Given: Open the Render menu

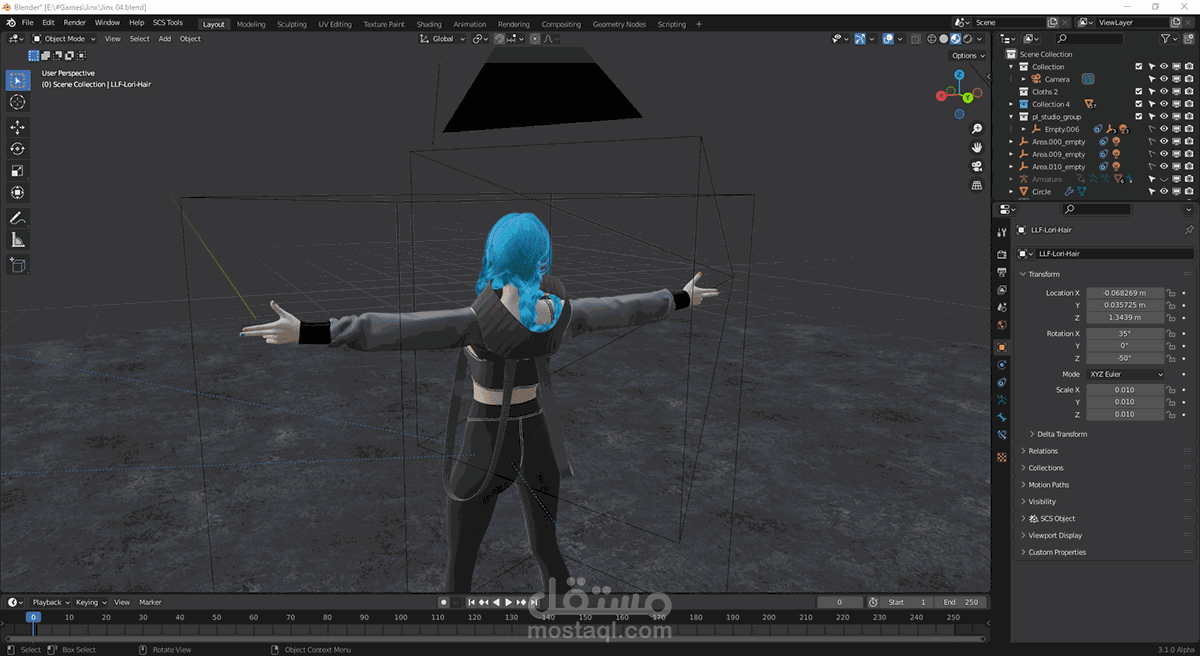Looking at the screenshot, I should [75, 22].
